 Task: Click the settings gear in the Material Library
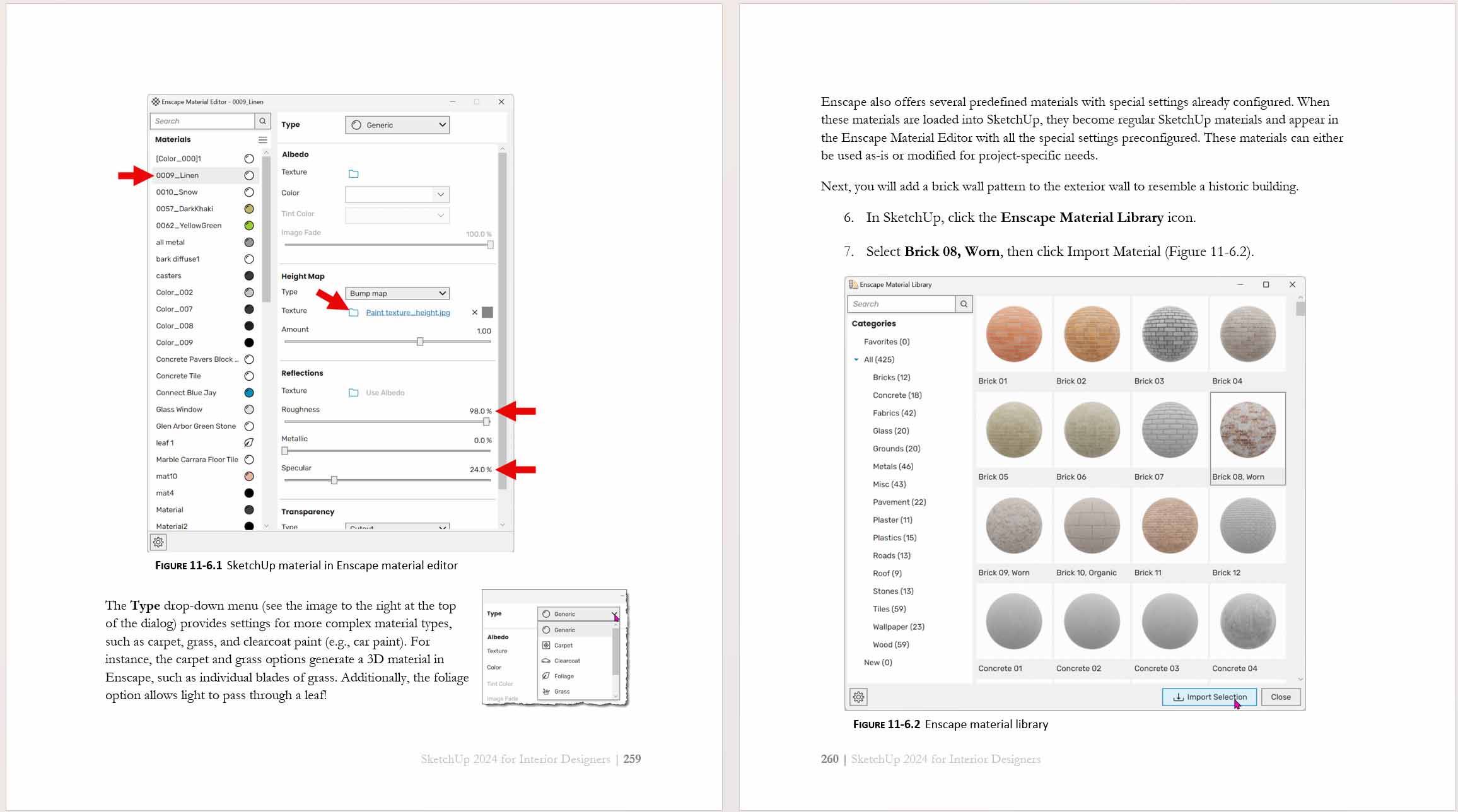pyautogui.click(x=858, y=697)
